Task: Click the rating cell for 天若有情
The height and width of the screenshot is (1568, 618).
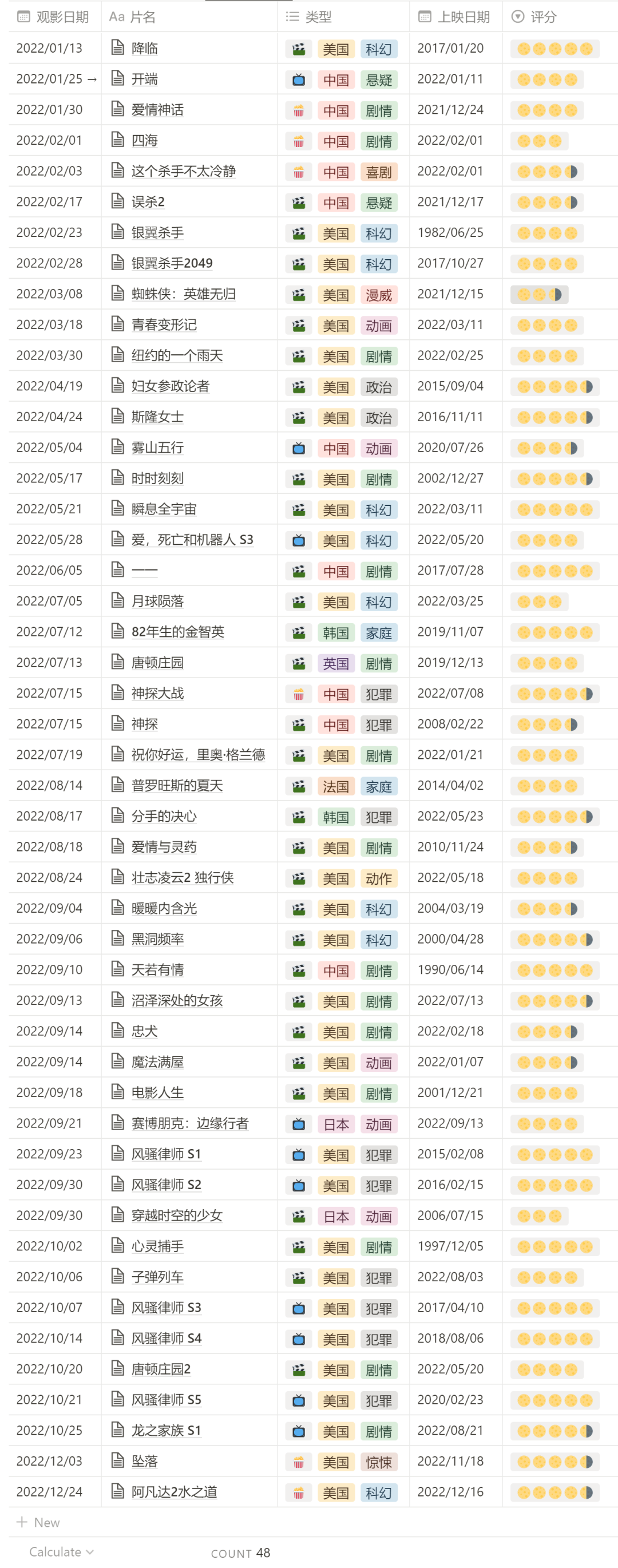Action: click(x=560, y=969)
